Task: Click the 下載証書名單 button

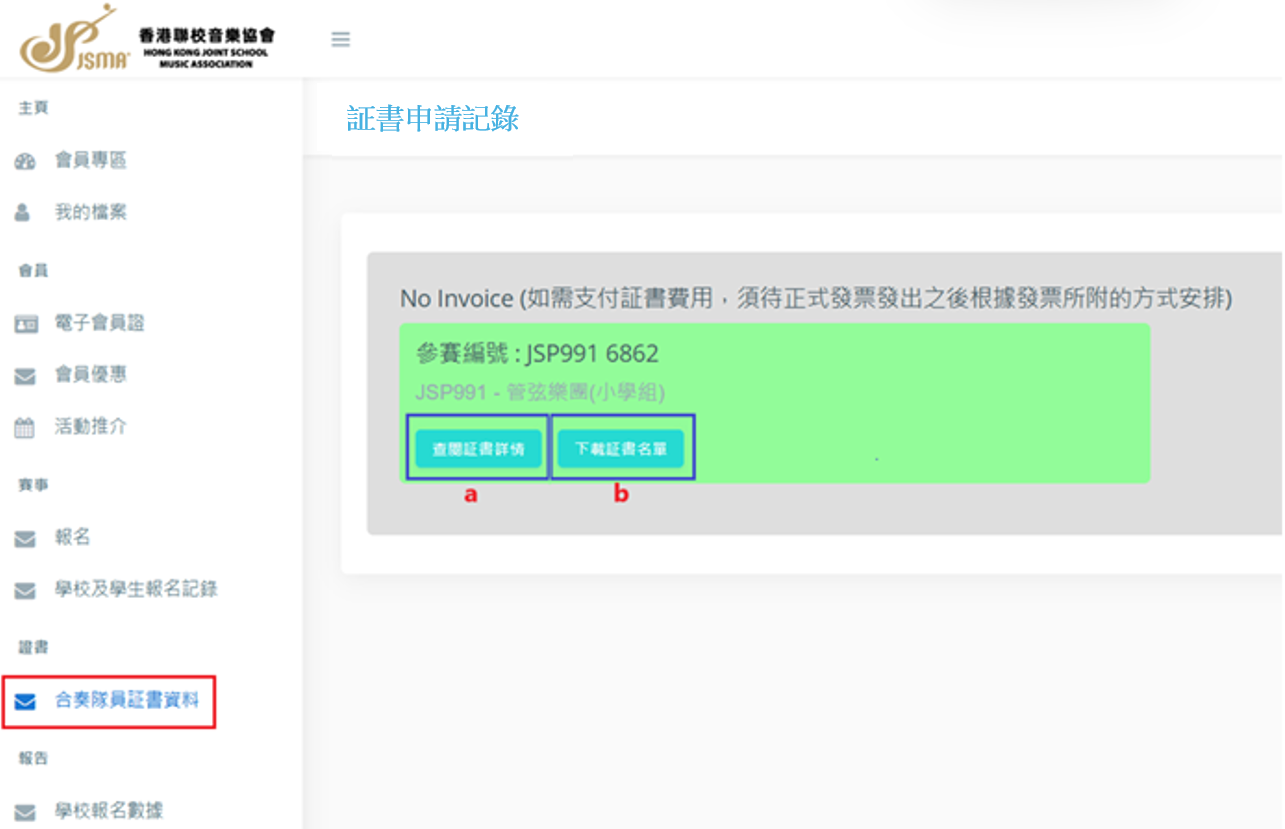Action: point(620,450)
